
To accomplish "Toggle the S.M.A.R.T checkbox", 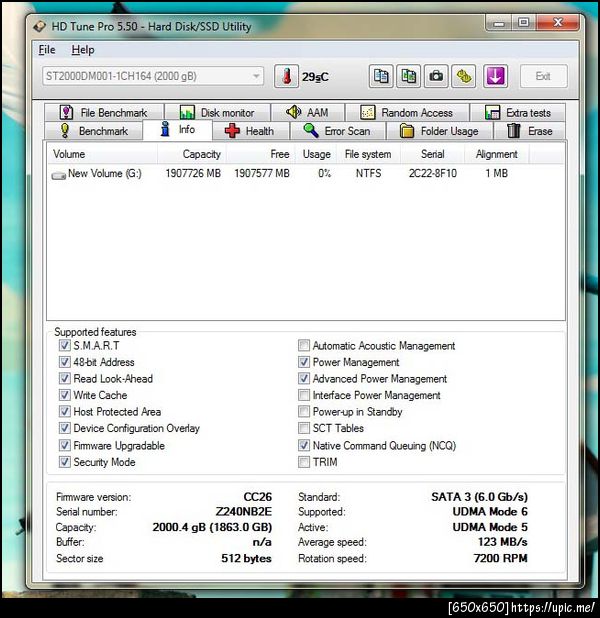I will coord(65,345).
